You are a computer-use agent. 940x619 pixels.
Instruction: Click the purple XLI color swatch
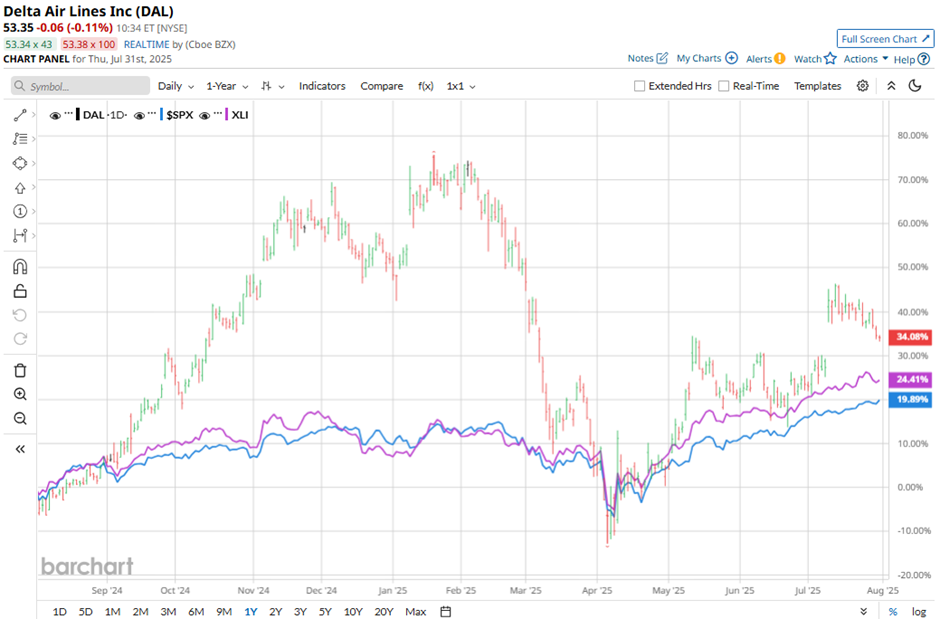coord(227,115)
